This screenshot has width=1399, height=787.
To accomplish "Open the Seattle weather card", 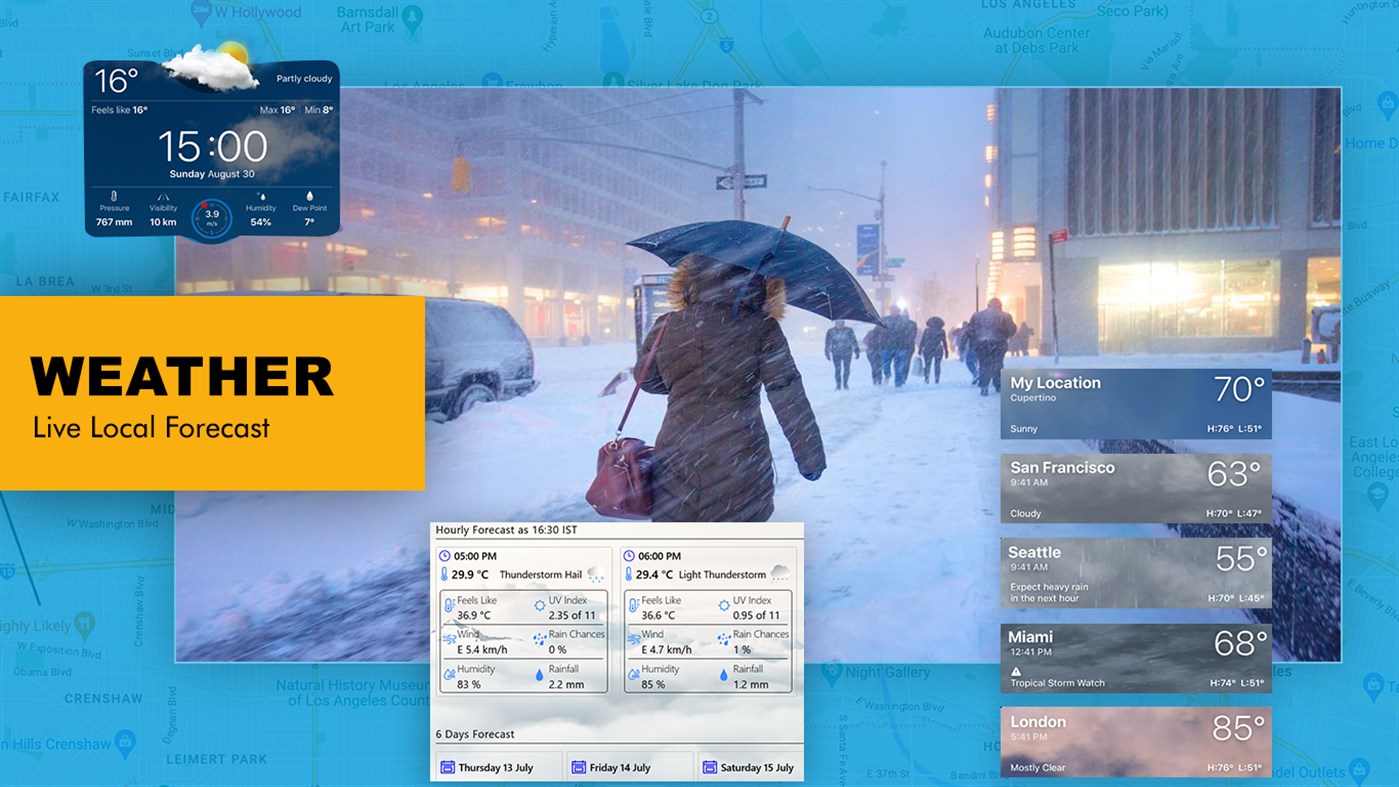I will point(1135,572).
